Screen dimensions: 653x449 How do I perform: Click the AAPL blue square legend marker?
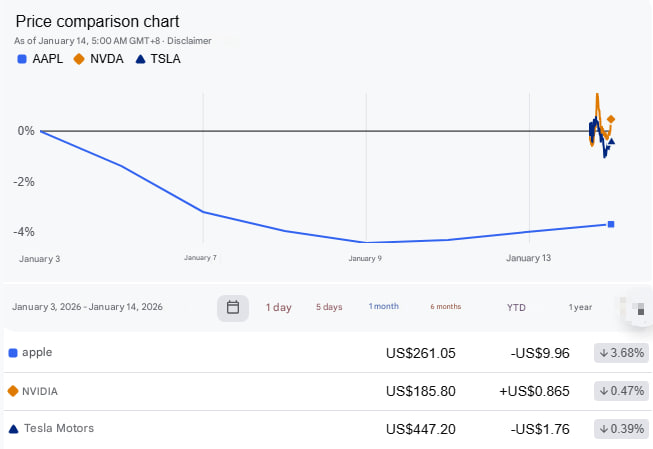pyautogui.click(x=22, y=59)
